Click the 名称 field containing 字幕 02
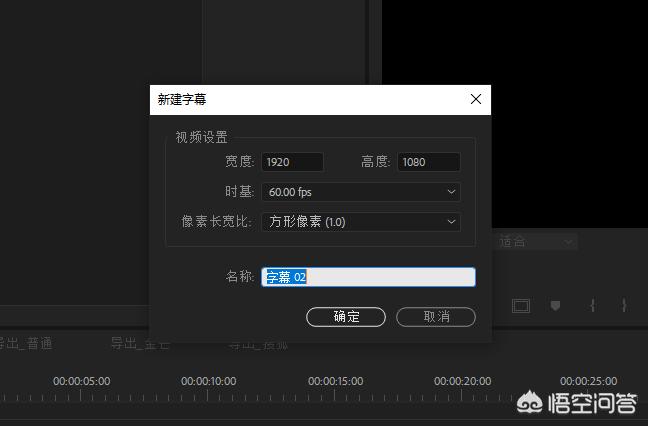Image resolution: width=648 pixels, height=426 pixels. pos(368,277)
